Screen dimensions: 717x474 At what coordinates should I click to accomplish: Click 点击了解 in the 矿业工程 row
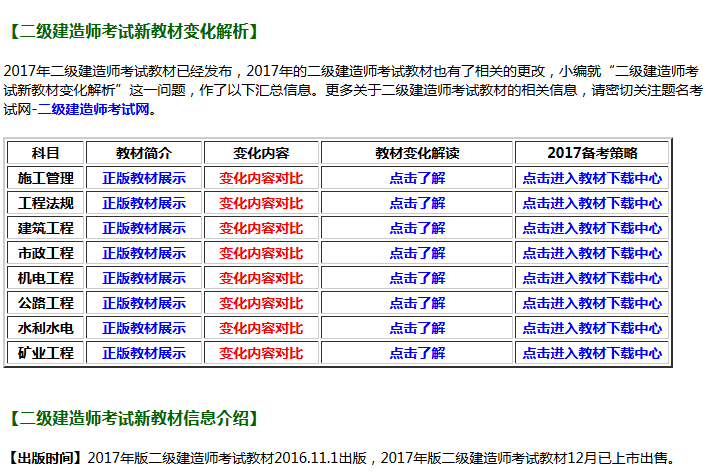click(417, 353)
